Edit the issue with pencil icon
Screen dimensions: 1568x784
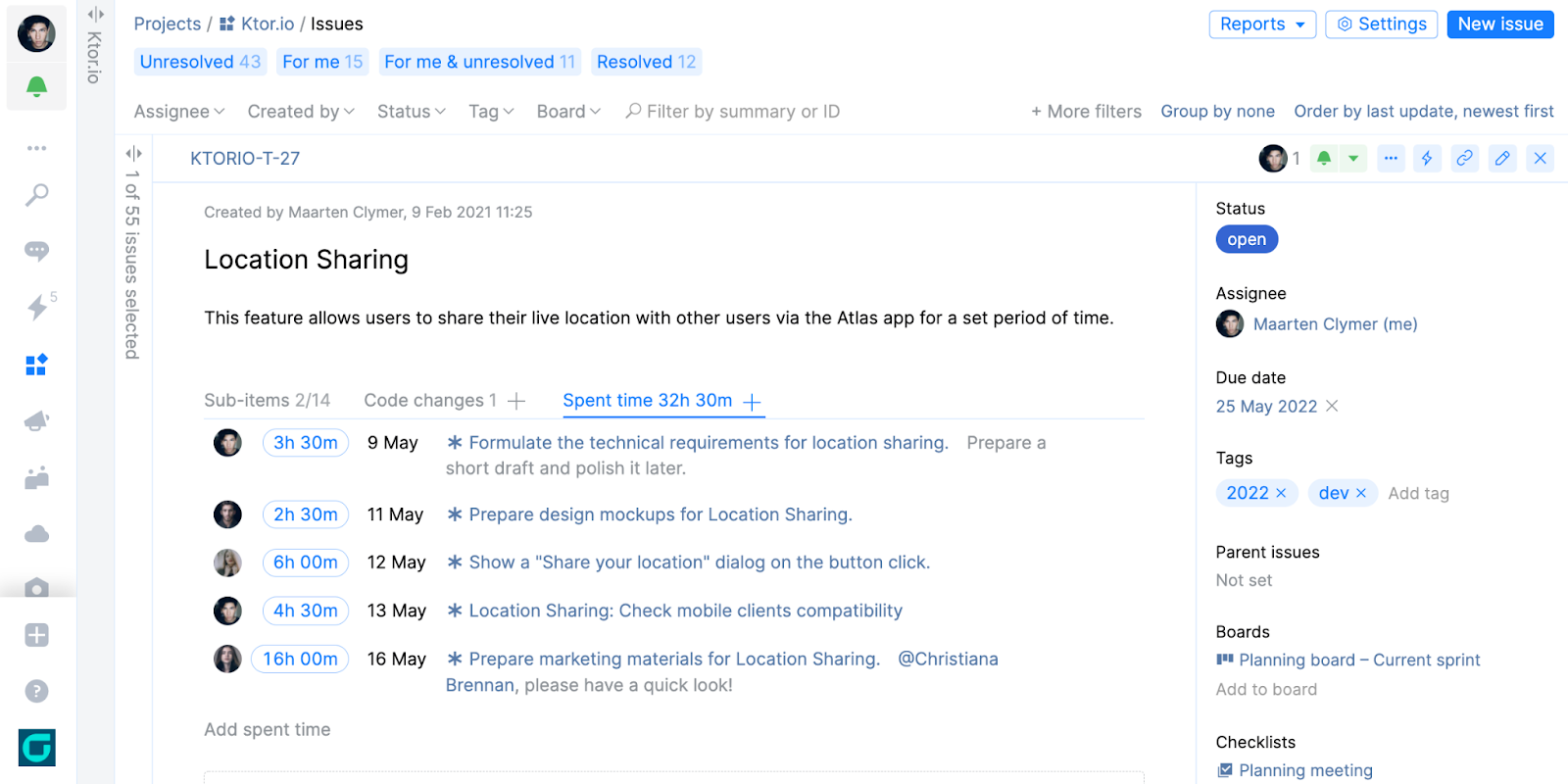pos(1502,158)
